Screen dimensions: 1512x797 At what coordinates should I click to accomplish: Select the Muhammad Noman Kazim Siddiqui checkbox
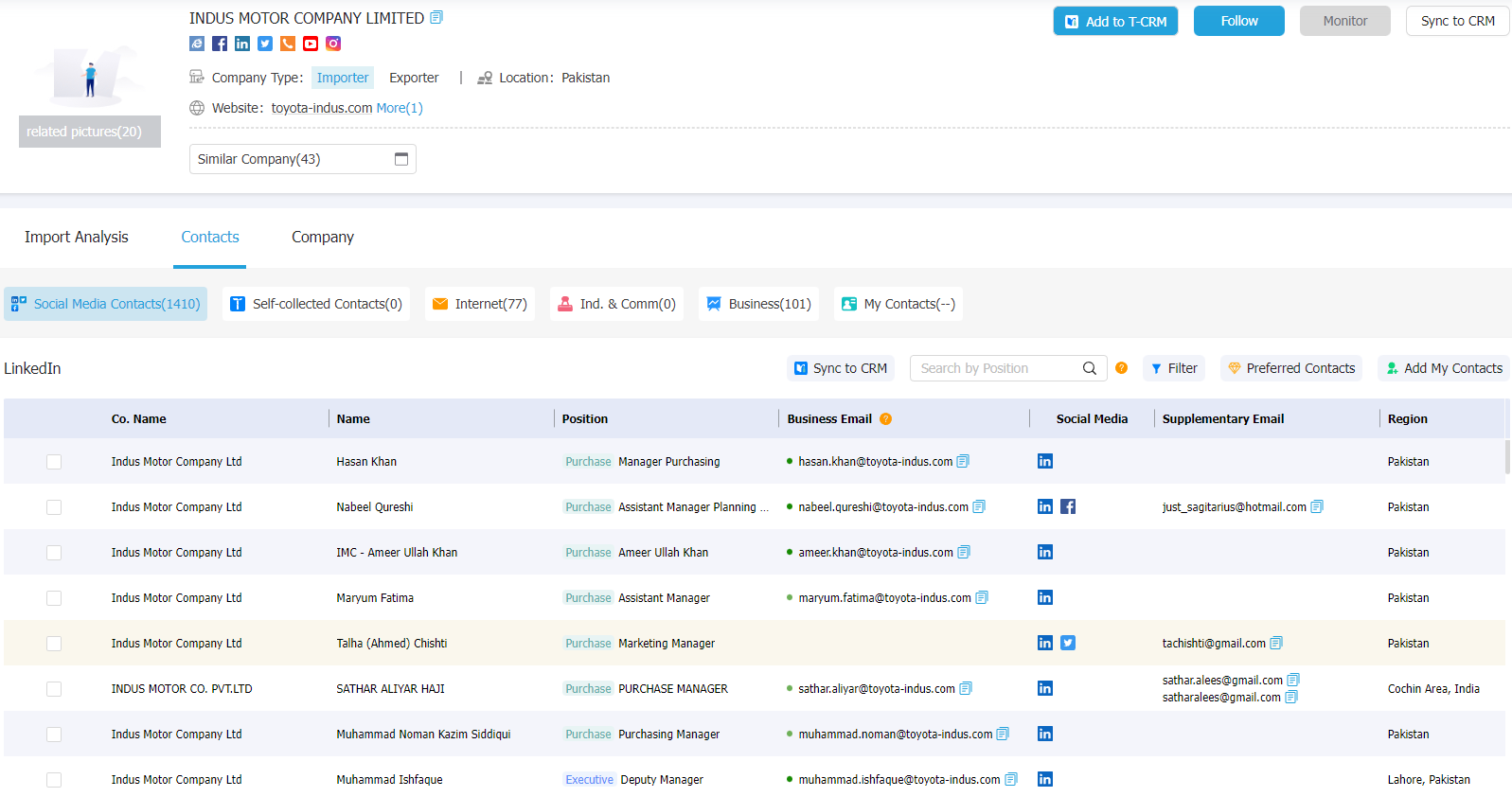[x=54, y=735]
